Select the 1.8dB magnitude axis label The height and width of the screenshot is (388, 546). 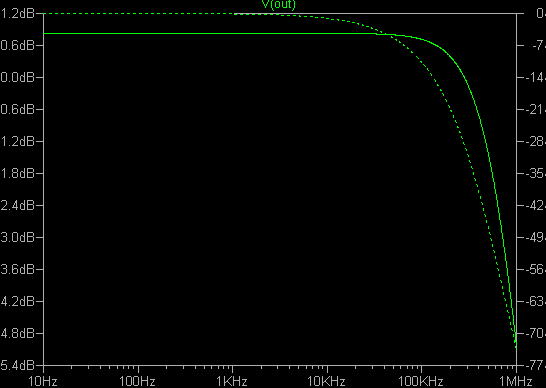(x=17, y=173)
